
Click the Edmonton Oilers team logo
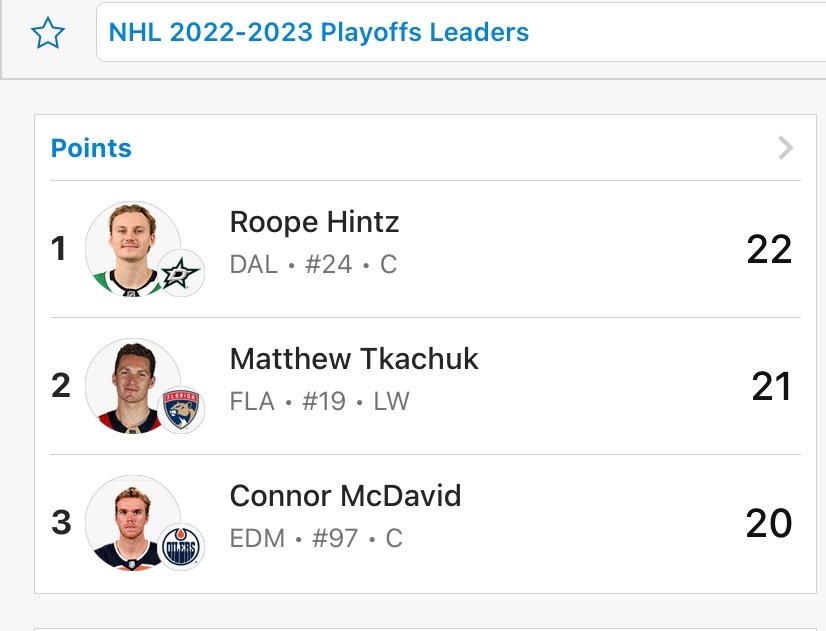[x=181, y=547]
